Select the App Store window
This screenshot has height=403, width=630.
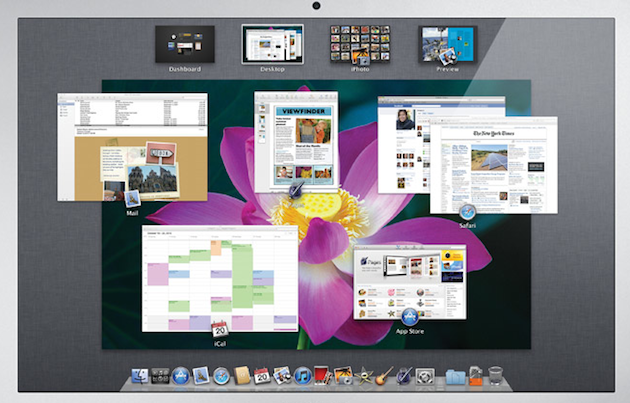(x=410, y=282)
